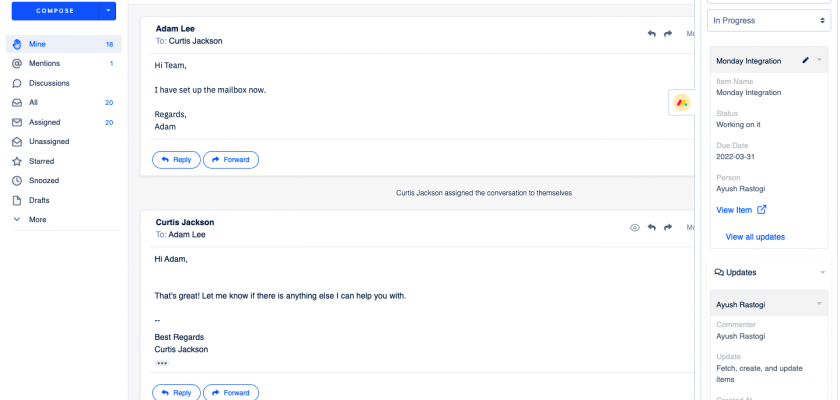Screen dimensions: 840x400
Task: Collapse the Monday Integration panel
Action: coord(820,61)
